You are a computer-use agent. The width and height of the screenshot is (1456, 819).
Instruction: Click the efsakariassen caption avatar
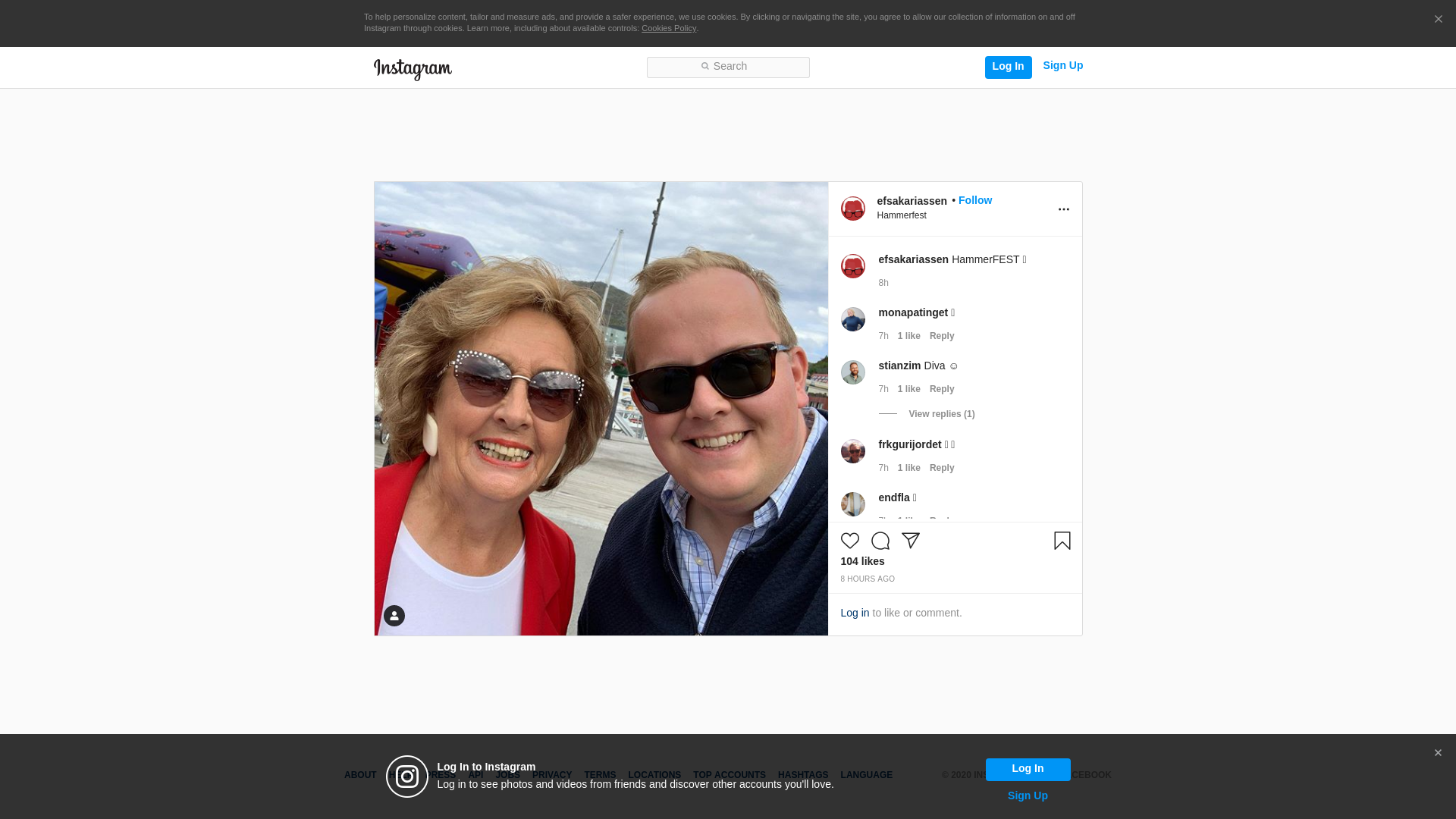click(x=852, y=266)
